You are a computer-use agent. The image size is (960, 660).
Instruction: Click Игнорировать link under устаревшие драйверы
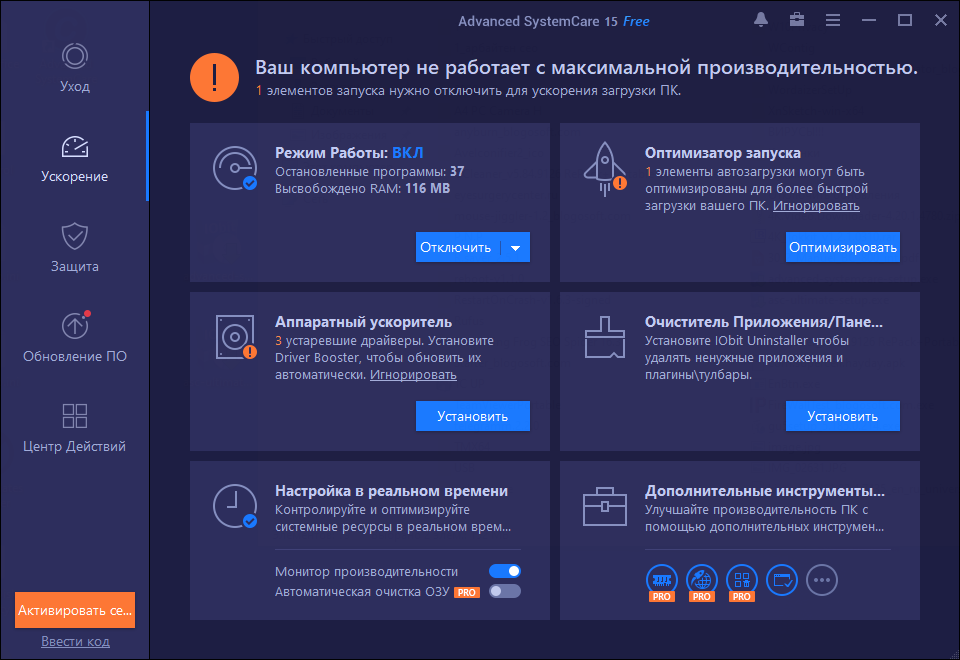coord(413,375)
